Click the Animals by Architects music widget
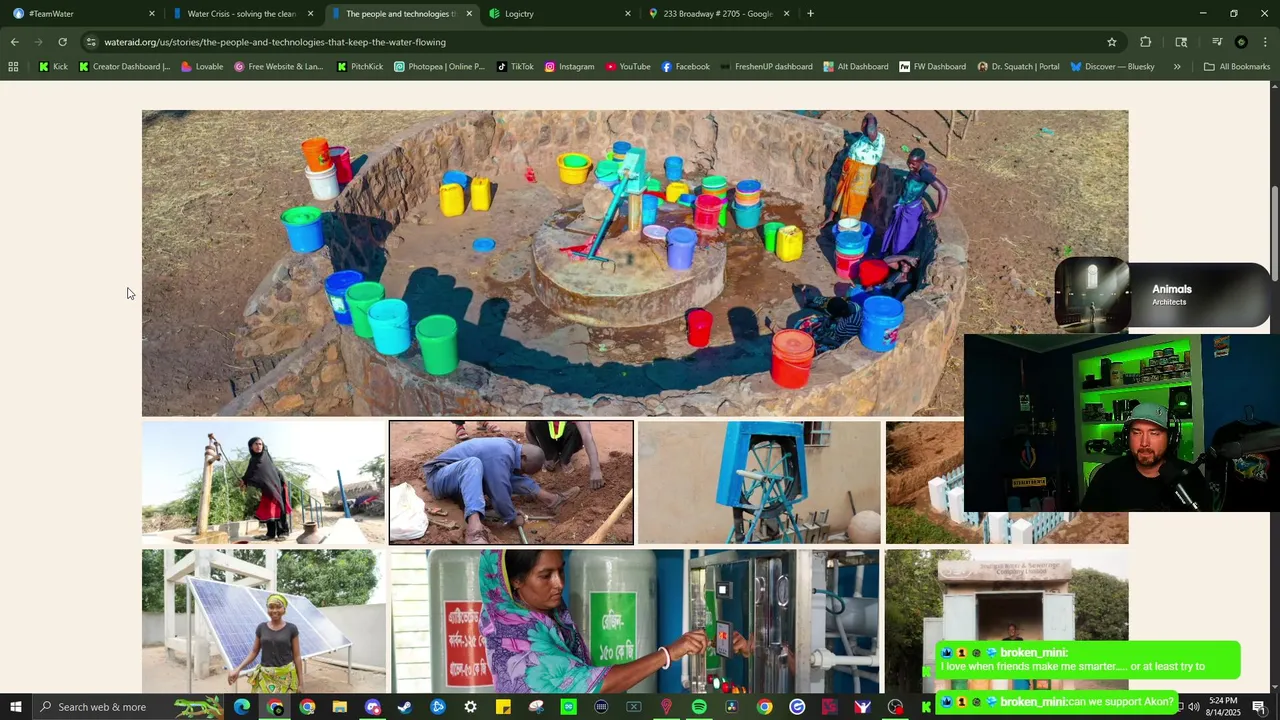Image resolution: width=1280 pixels, height=720 pixels. [x=1161, y=295]
